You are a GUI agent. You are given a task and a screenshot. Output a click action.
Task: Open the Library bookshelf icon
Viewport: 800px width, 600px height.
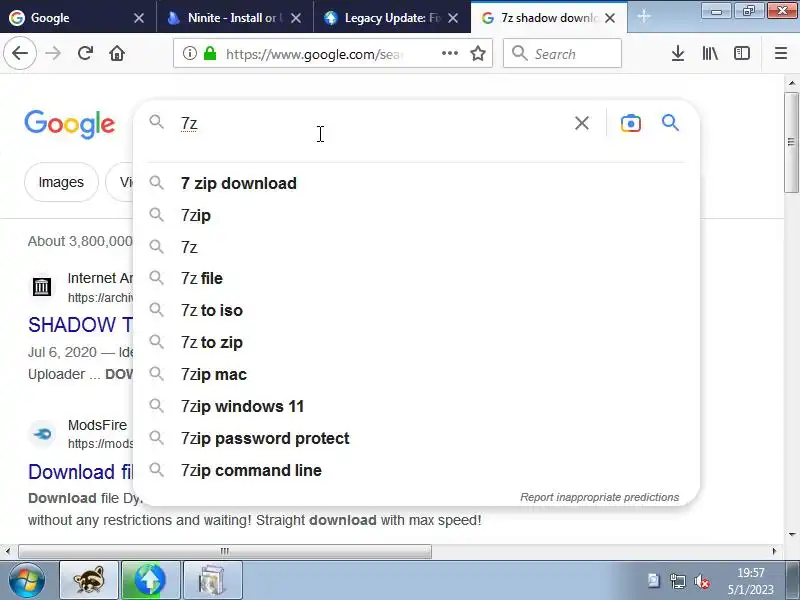(710, 53)
